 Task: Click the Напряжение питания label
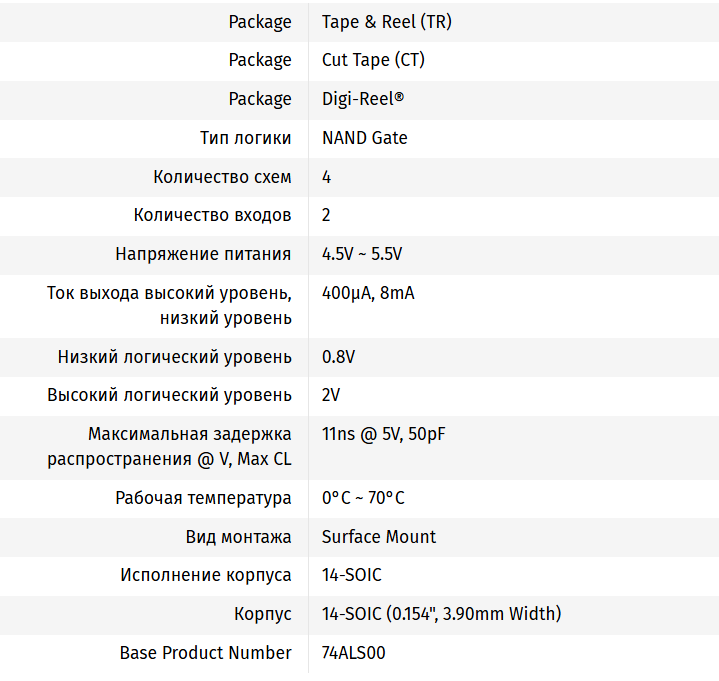click(x=203, y=254)
